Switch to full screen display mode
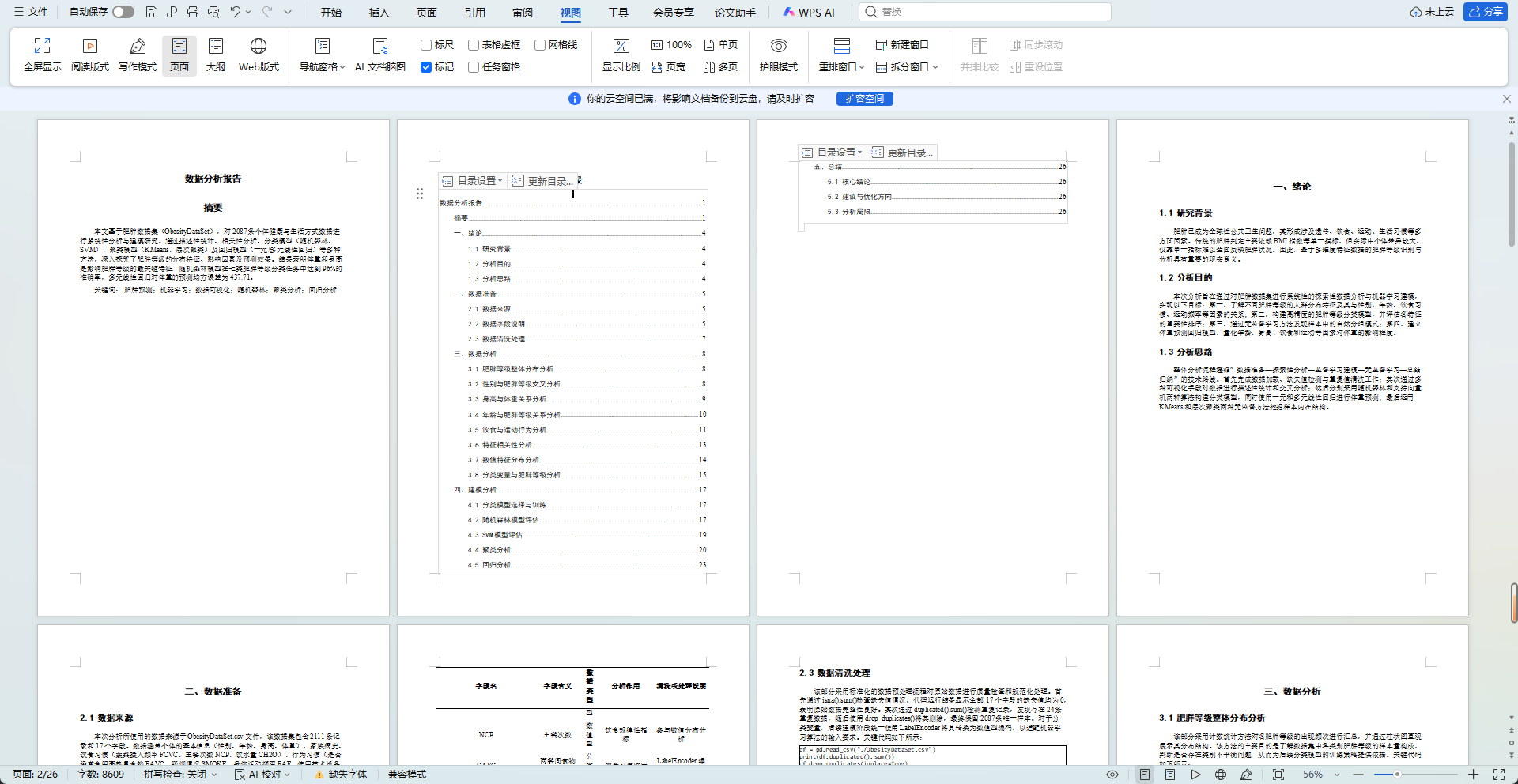The image size is (1518, 784). tap(43, 55)
